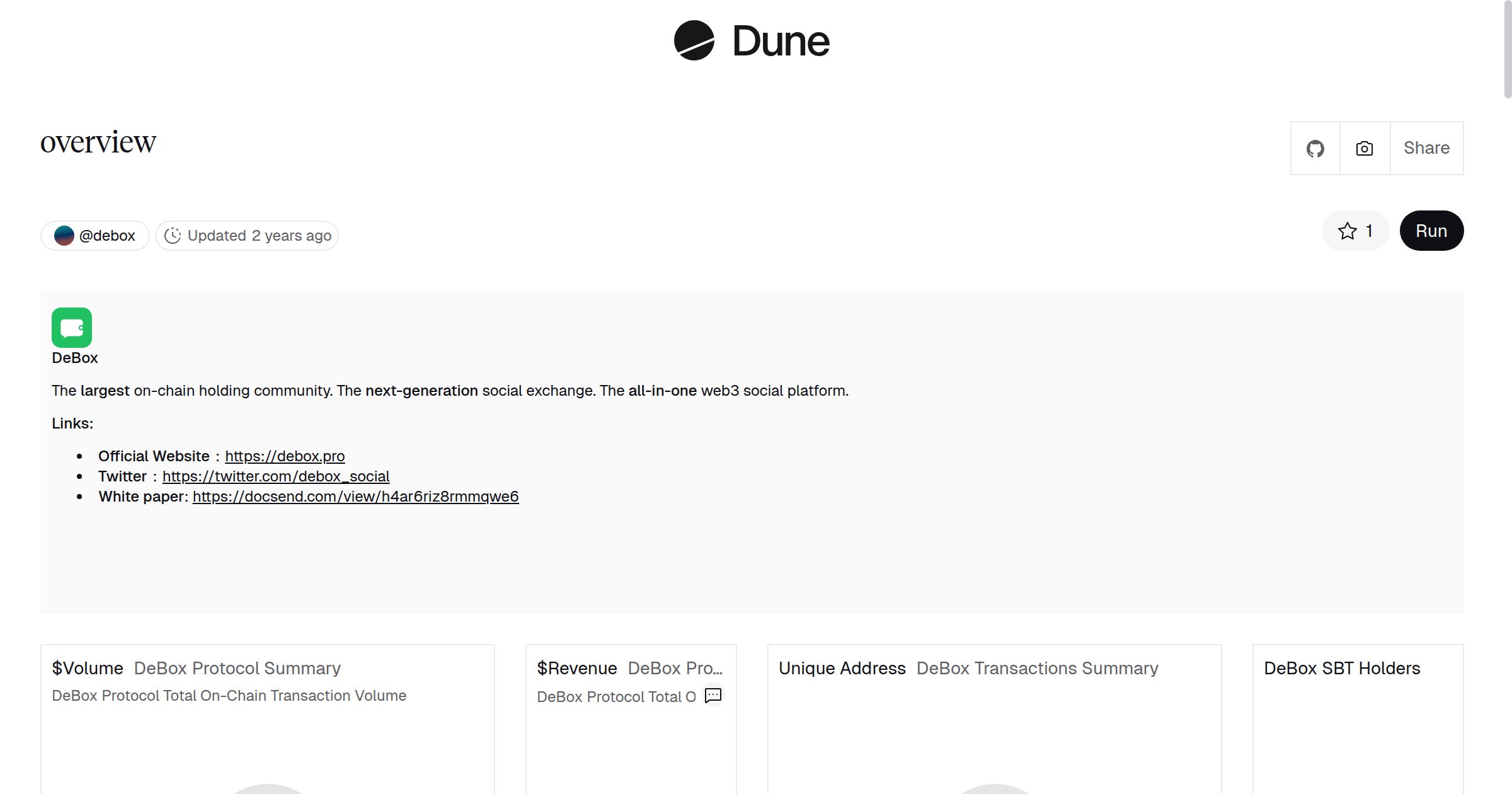1512x794 pixels.
Task: Open the twitter.com/debox_social link
Action: tap(276, 476)
